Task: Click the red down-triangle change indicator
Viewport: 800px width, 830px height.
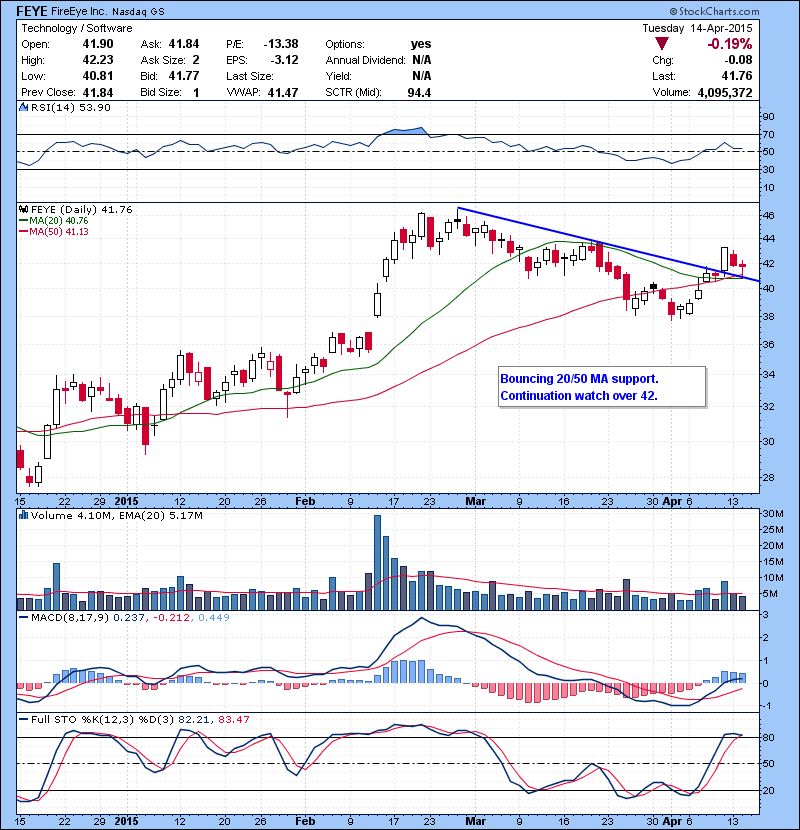Action: [662, 44]
